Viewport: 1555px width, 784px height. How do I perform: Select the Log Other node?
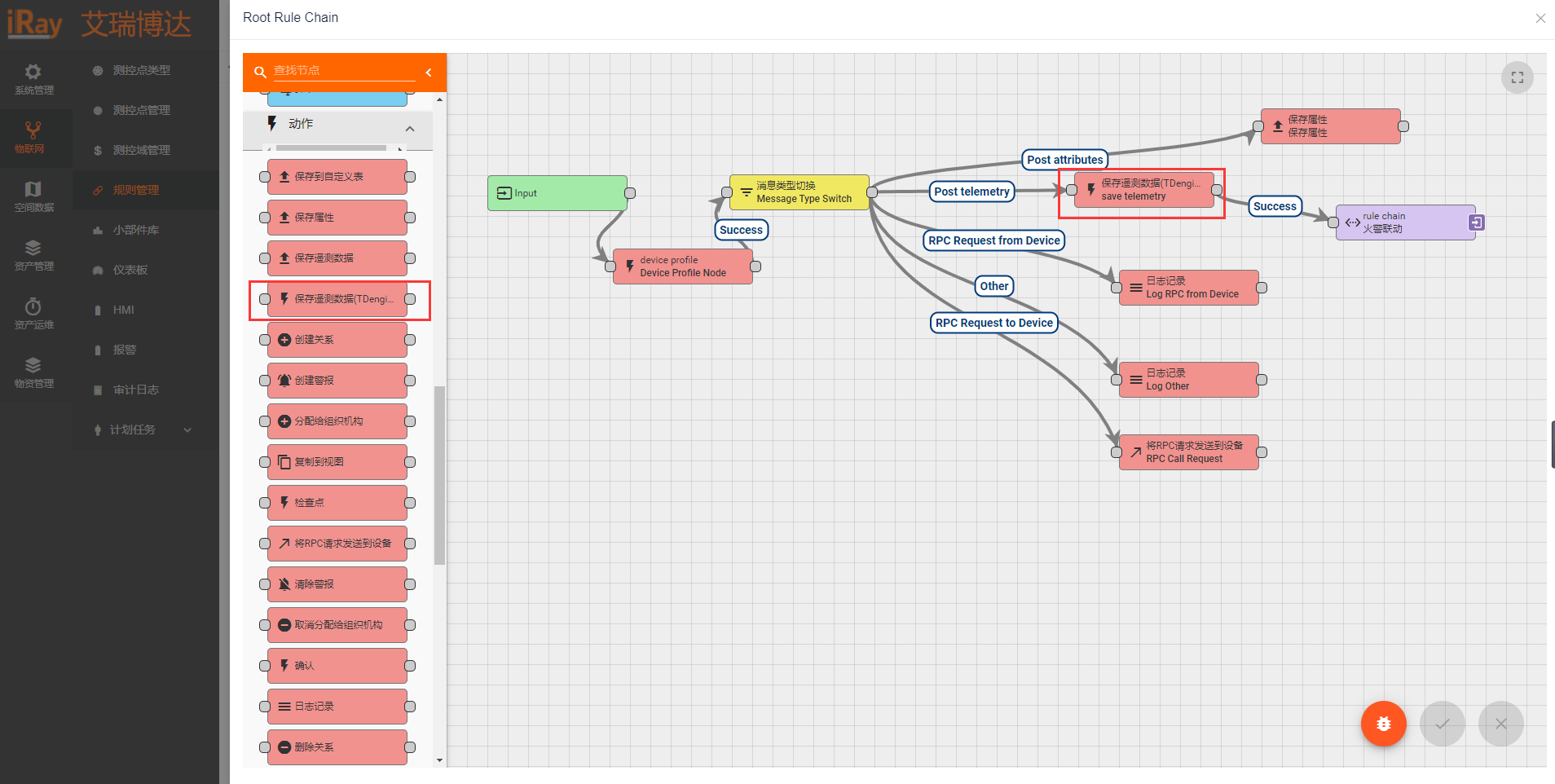[1189, 380]
